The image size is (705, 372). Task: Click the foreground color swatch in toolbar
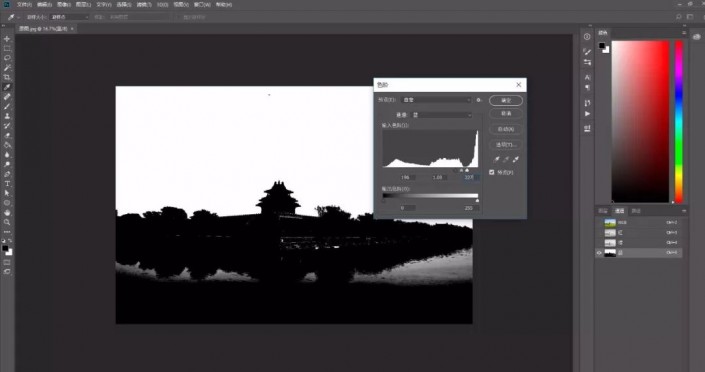coord(5,248)
